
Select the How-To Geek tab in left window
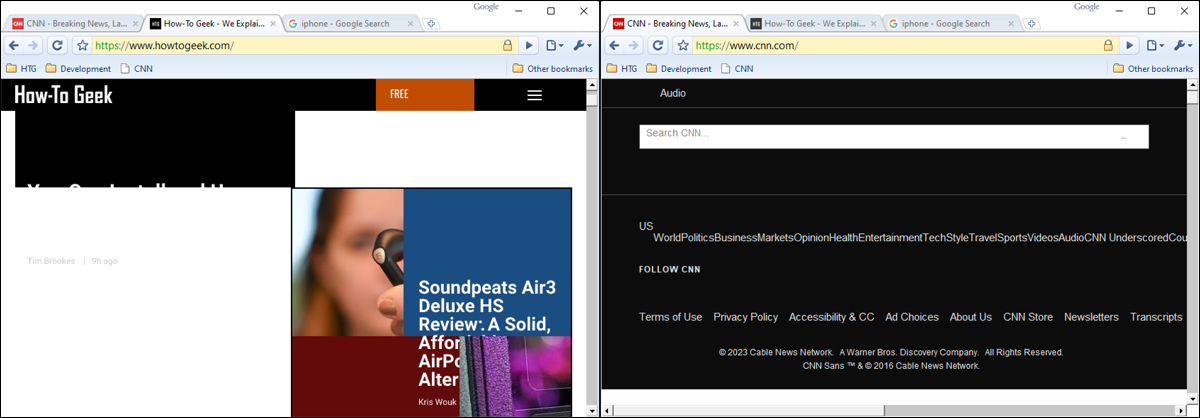(x=212, y=23)
